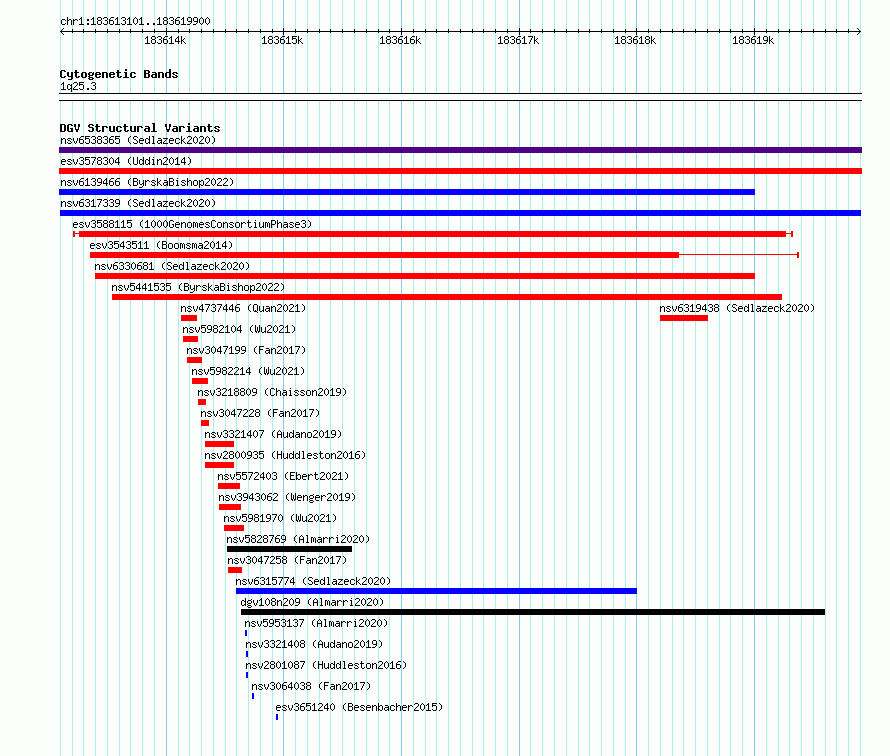Image resolution: width=890 pixels, height=756 pixels.
Task: Click the nsv5828769 (Almarri2020) black bar
Action: (289, 549)
